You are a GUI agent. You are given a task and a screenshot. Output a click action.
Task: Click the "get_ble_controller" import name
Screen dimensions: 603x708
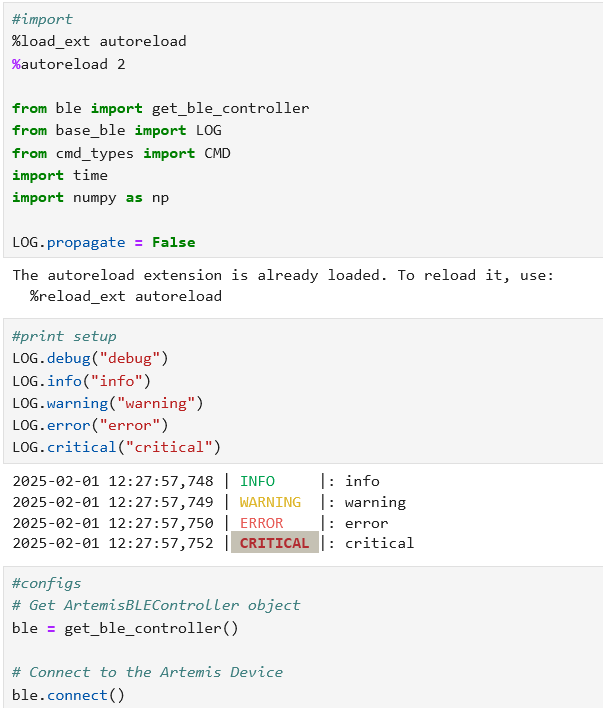[x=230, y=108]
